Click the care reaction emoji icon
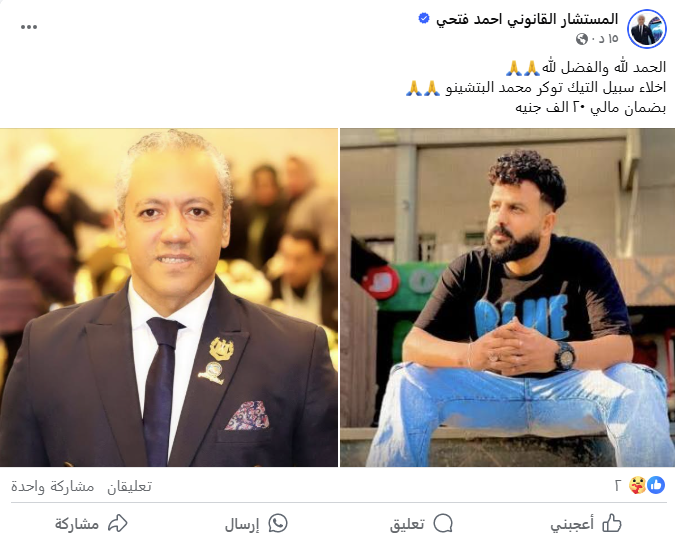 [637, 485]
